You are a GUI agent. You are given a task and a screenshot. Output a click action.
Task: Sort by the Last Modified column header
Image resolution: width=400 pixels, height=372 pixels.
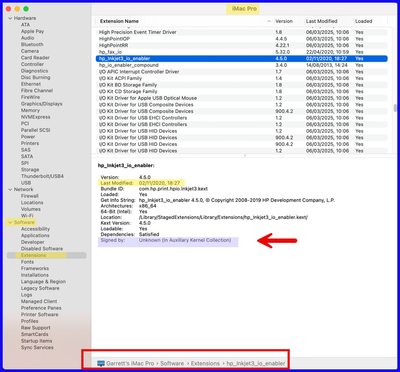(x=322, y=21)
